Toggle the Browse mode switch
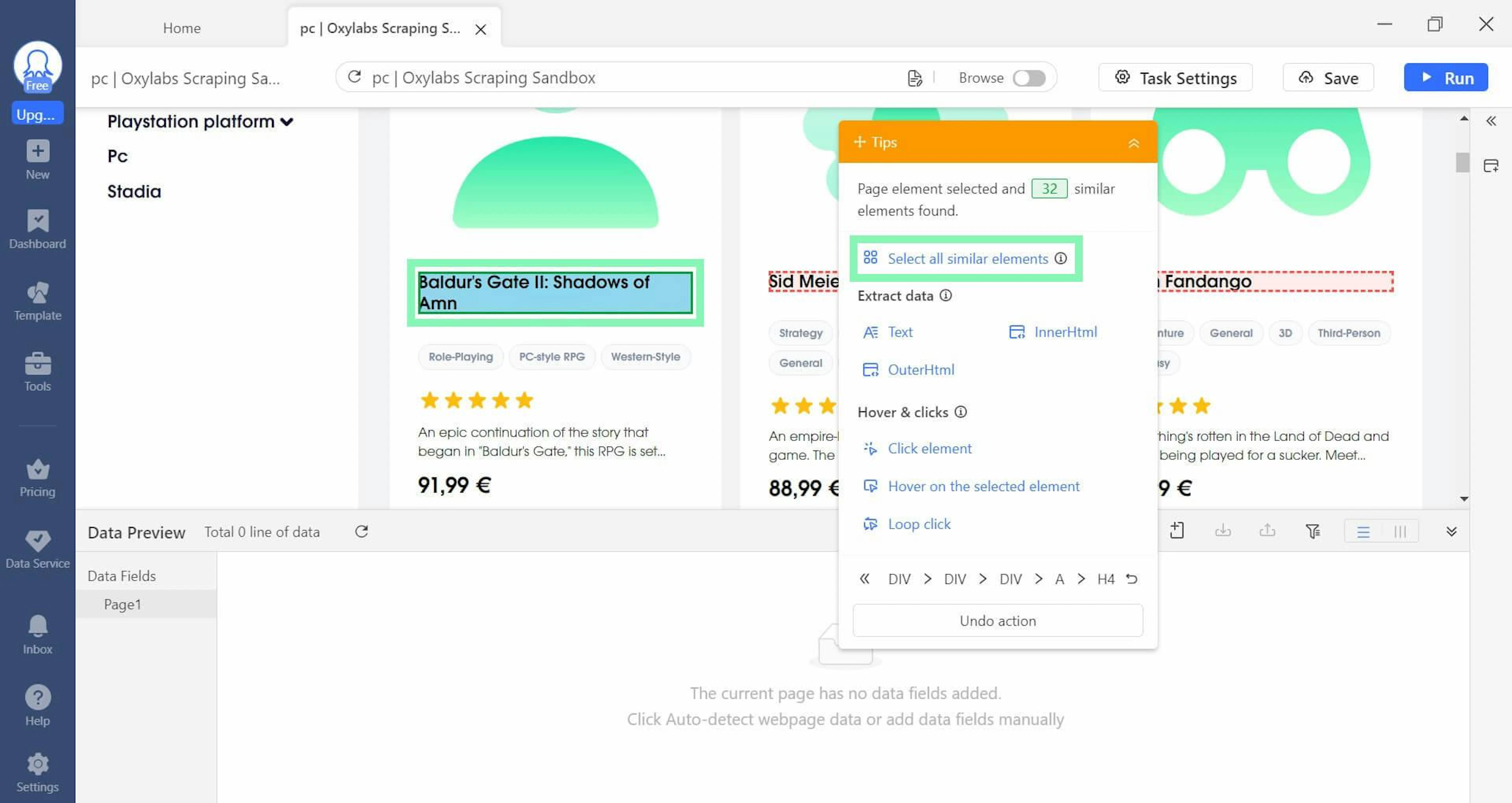The width and height of the screenshot is (1512, 803). [x=1029, y=78]
